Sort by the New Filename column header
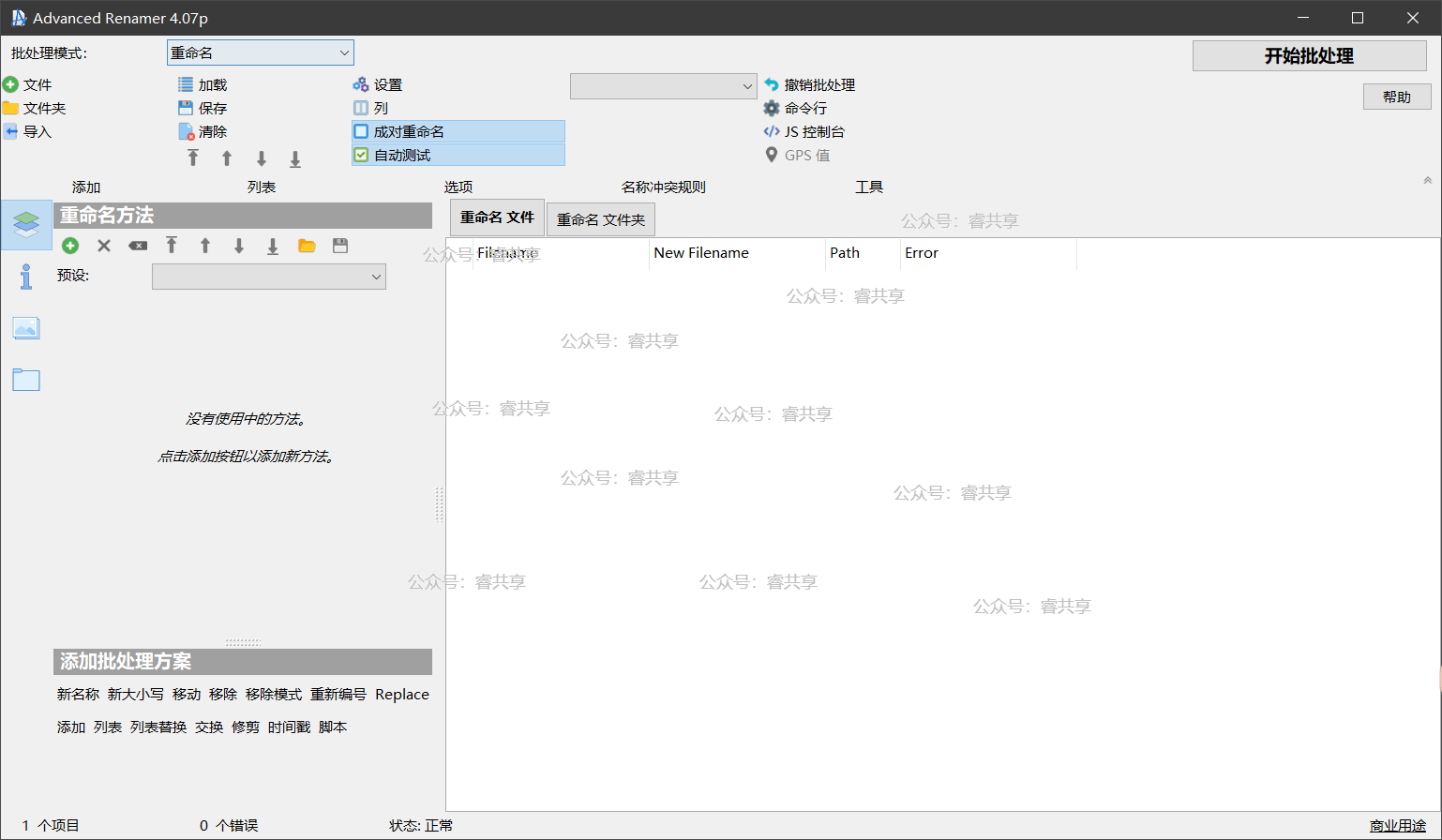Screen dimensions: 1442x840 click(737, 253)
